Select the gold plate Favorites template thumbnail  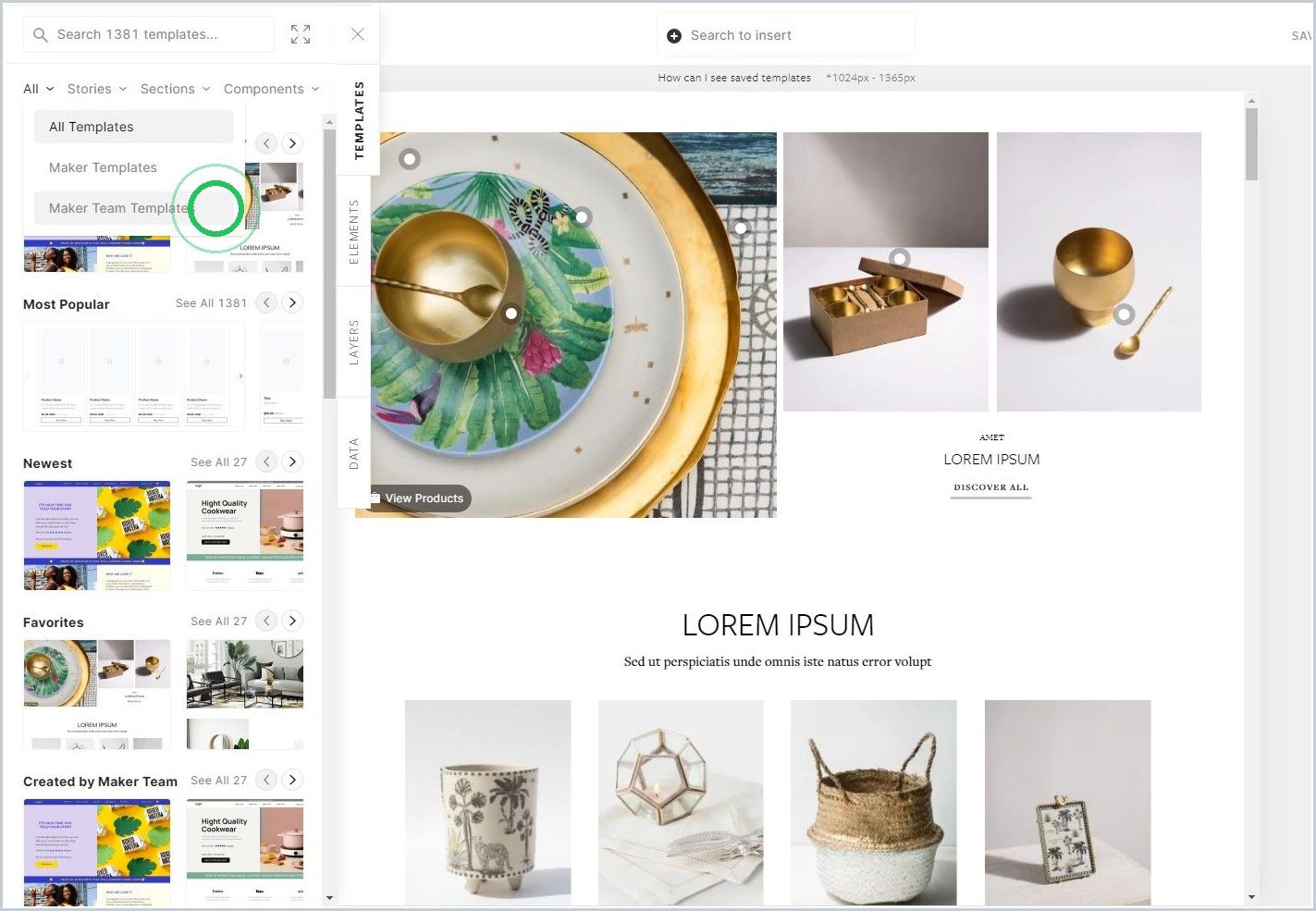point(97,695)
